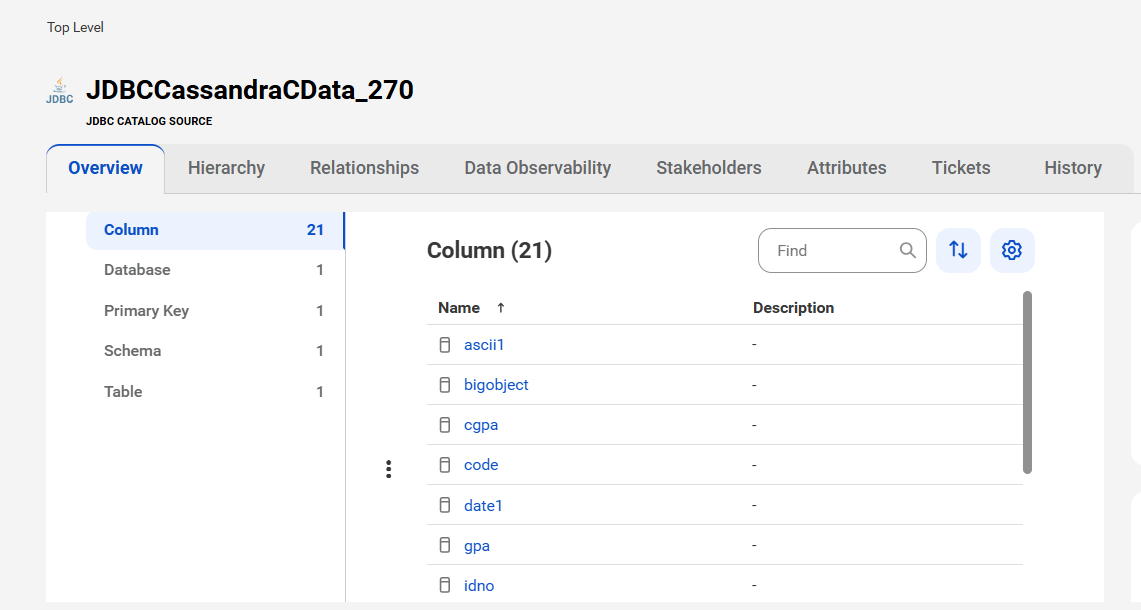Screen dimensions: 1141x610
Task: Click the column icon beside date1
Action: pyautogui.click(x=445, y=505)
